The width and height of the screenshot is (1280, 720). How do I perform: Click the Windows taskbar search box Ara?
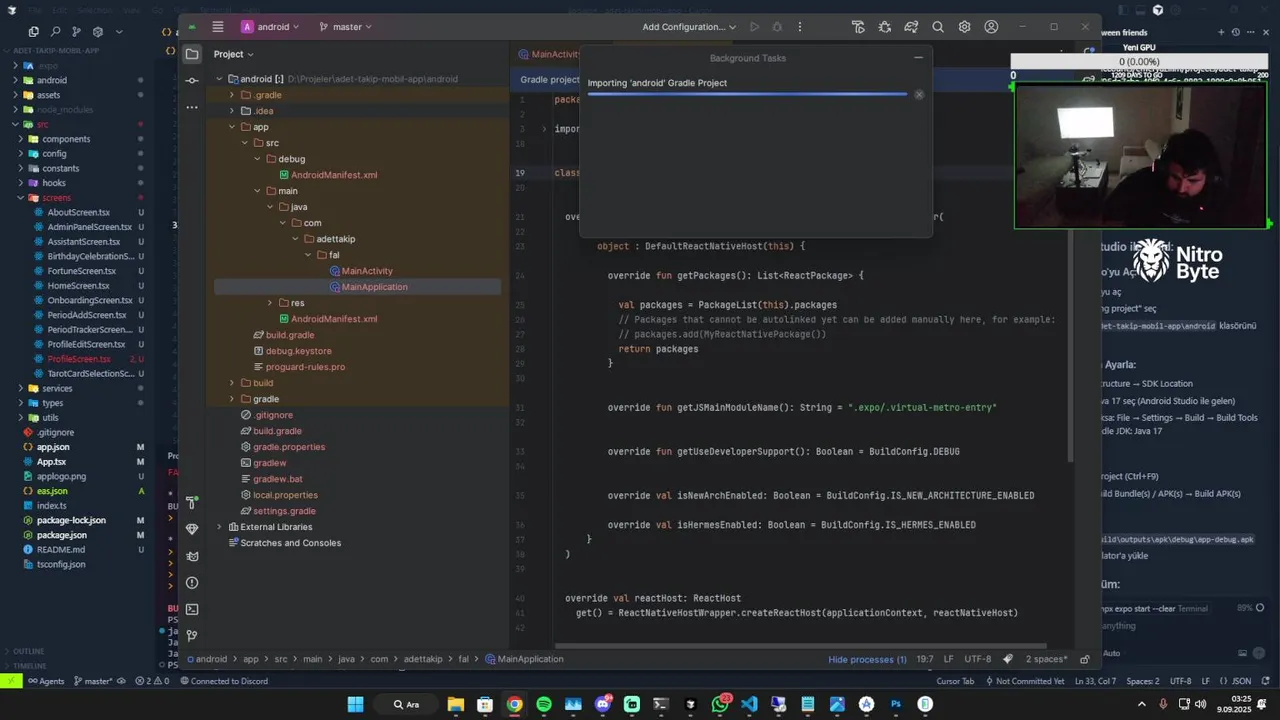tap(407, 704)
